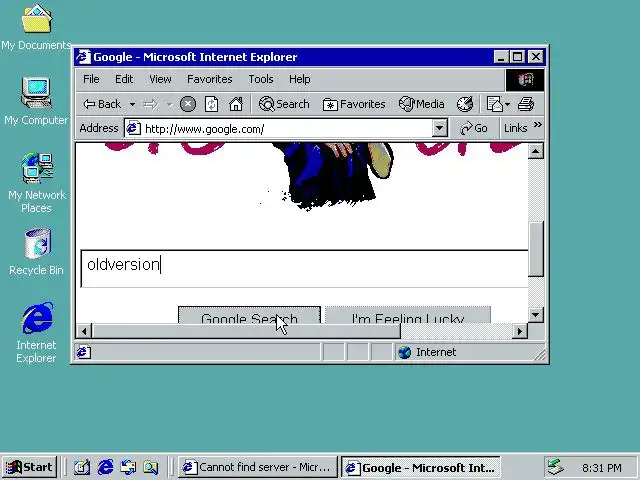Launch Outlook Express quick launch icon
Viewport: 640px width, 480px height.
(128, 467)
